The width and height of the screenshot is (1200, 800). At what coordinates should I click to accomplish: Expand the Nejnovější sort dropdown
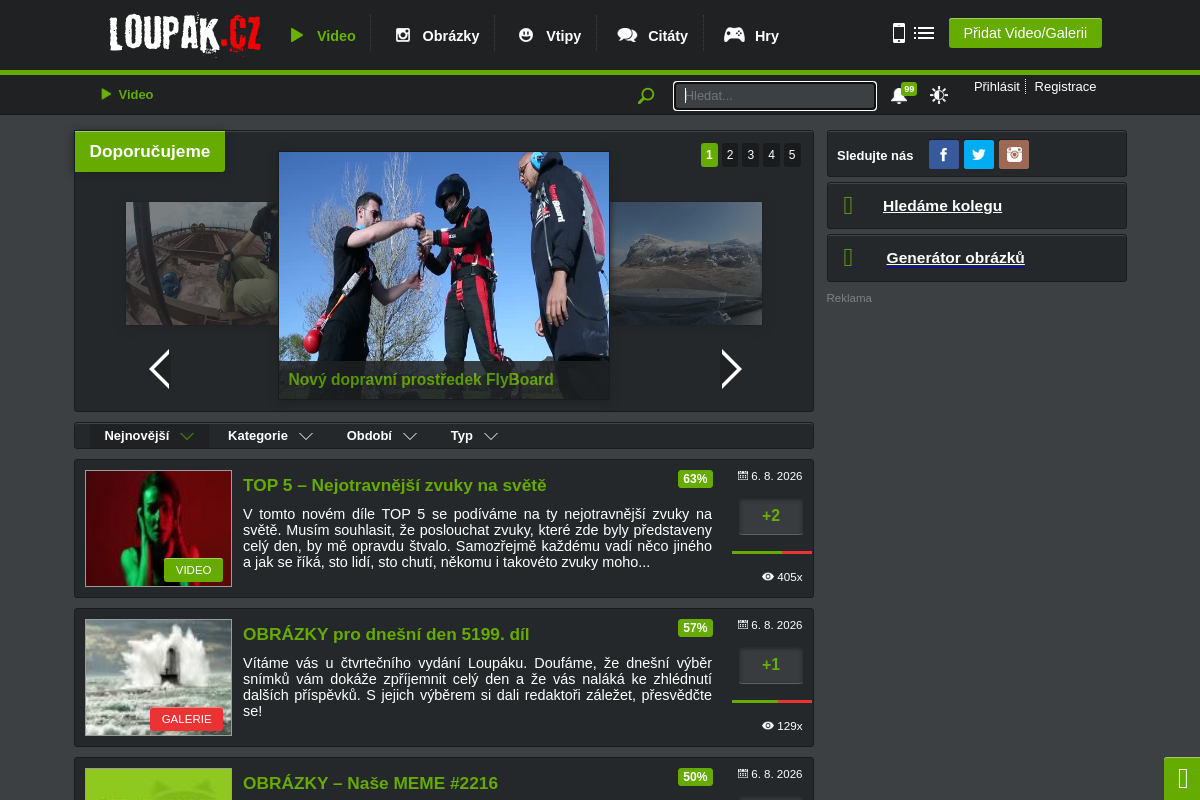[149, 436]
